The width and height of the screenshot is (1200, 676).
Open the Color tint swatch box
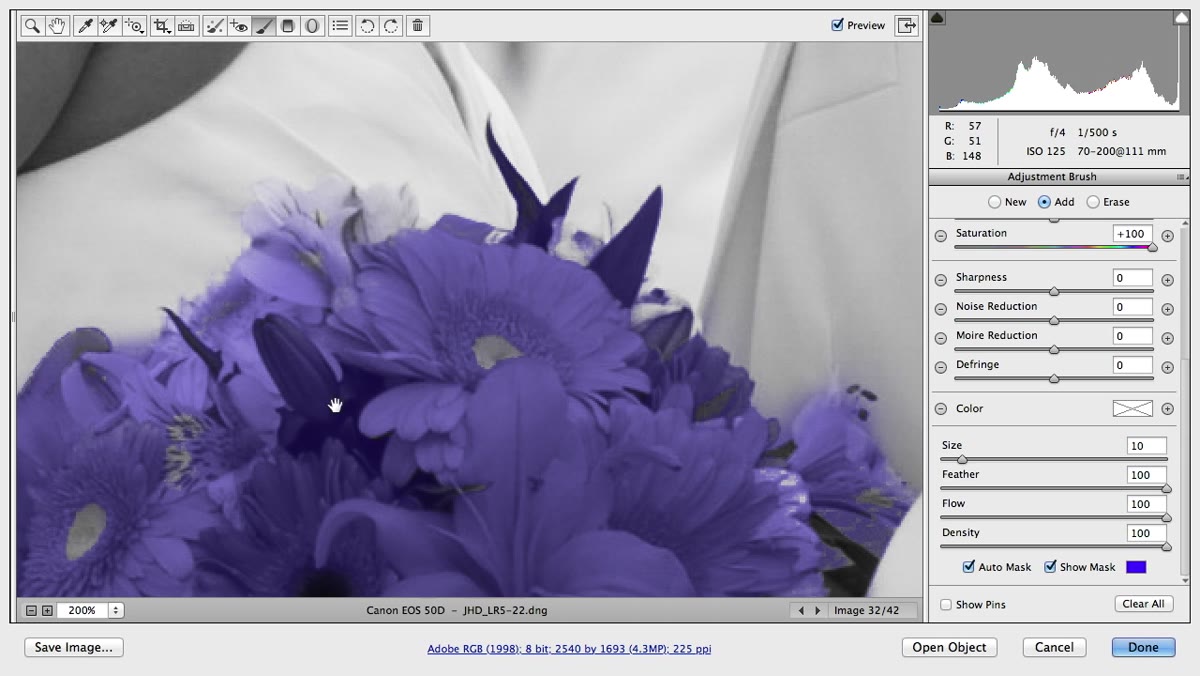(1133, 408)
